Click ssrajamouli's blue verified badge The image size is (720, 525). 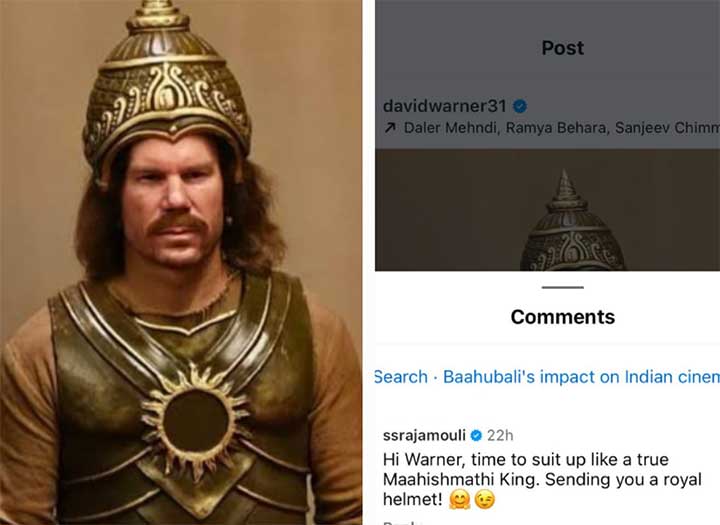[x=477, y=435]
